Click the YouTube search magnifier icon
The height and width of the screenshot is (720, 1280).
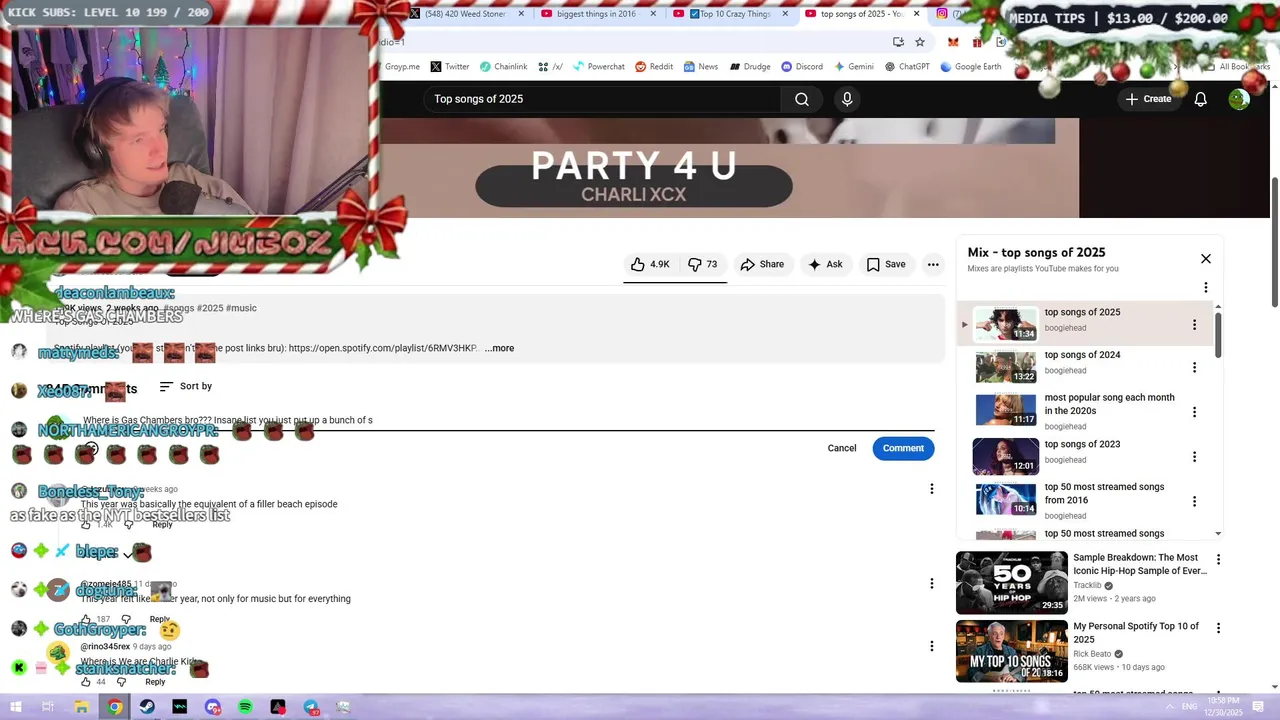[x=802, y=99]
